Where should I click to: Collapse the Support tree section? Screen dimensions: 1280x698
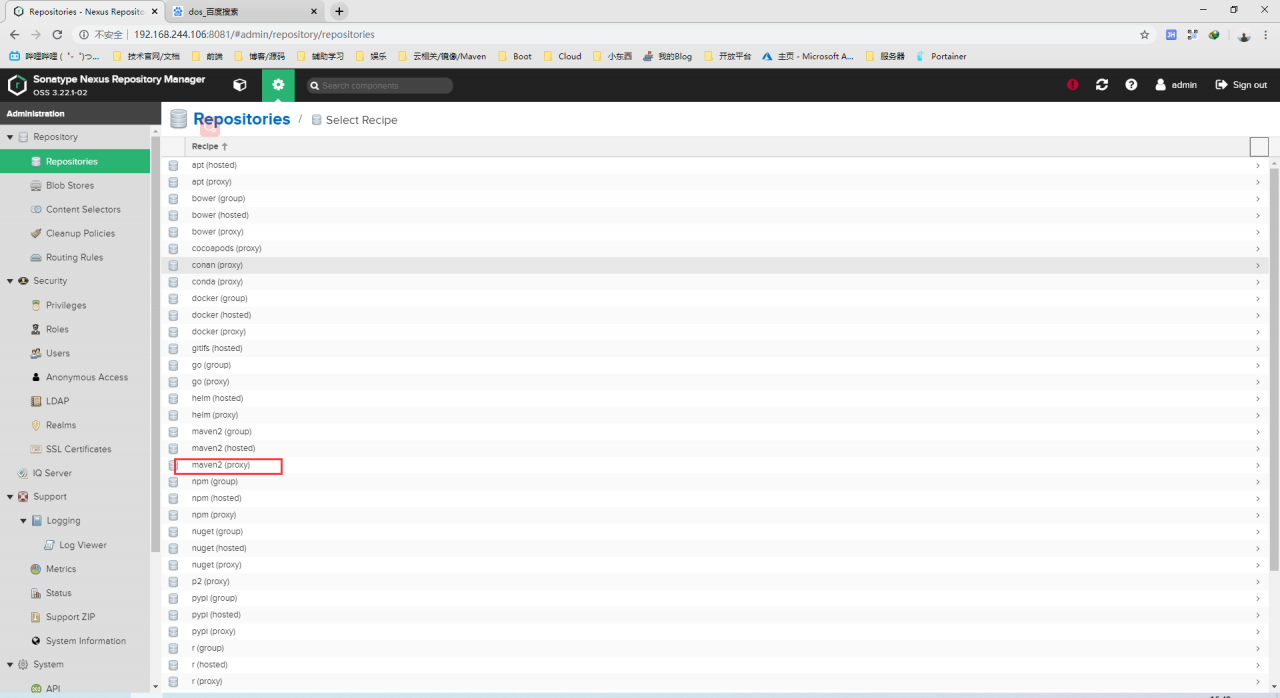click(10, 497)
